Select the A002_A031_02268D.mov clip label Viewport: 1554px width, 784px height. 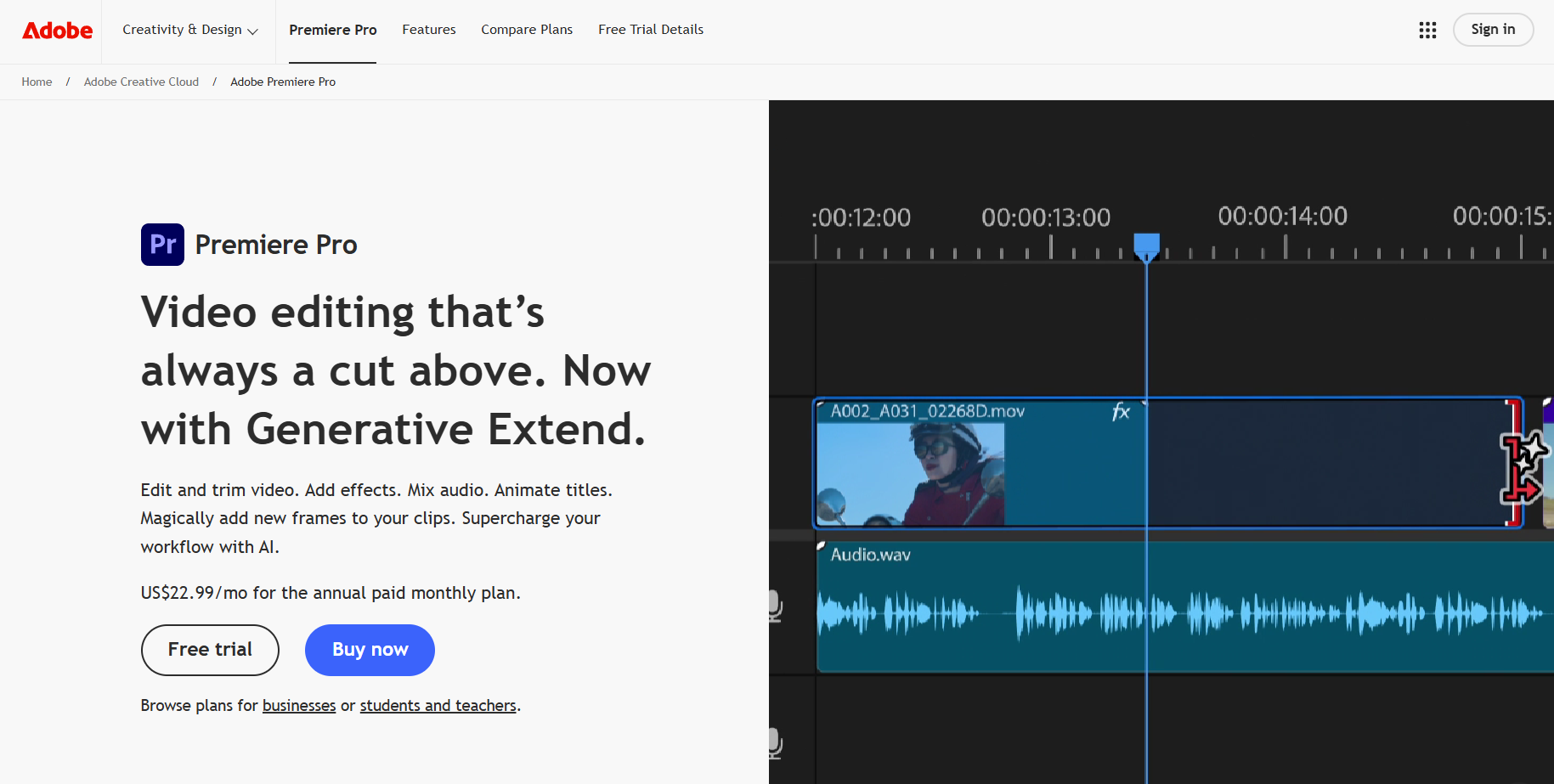[928, 412]
